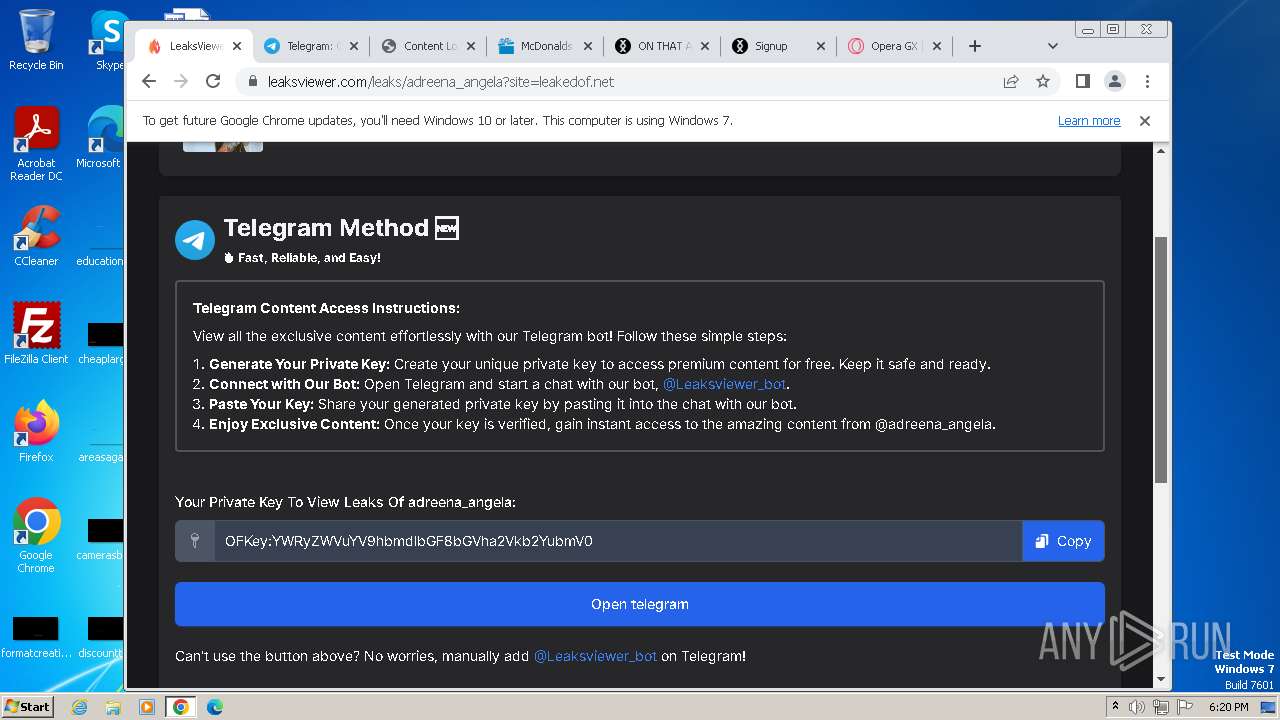Screen dimensions: 1280x720
Task: Click the Open telegram button
Action: (640, 604)
